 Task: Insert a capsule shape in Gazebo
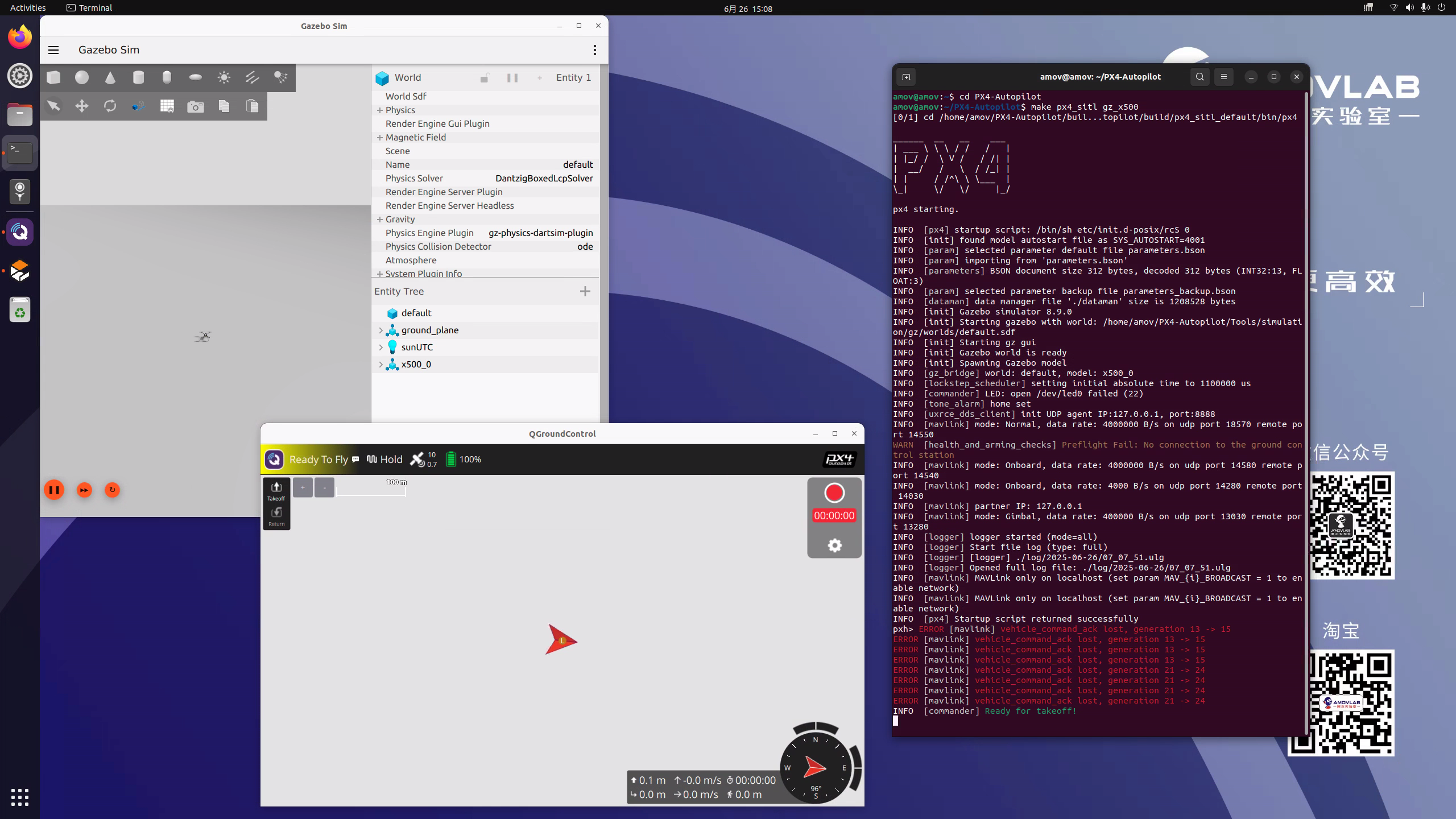tap(167, 77)
